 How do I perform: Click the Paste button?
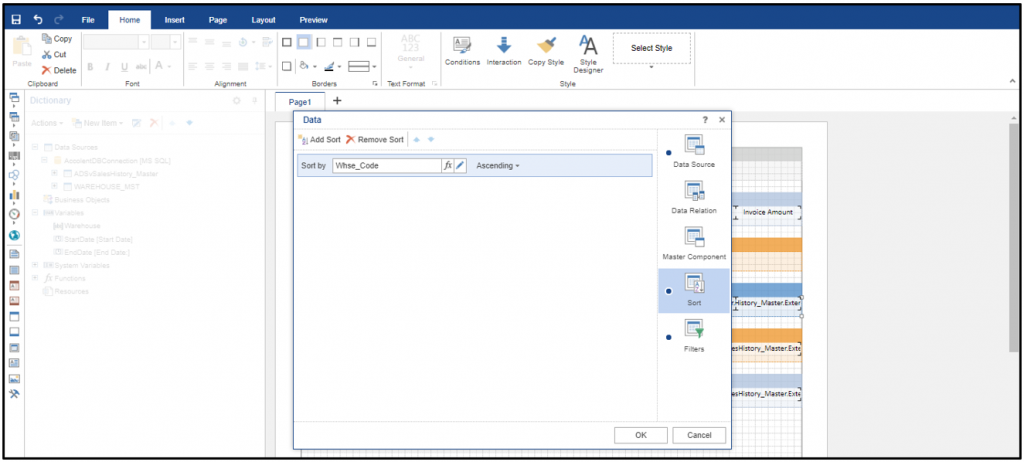pos(22,52)
